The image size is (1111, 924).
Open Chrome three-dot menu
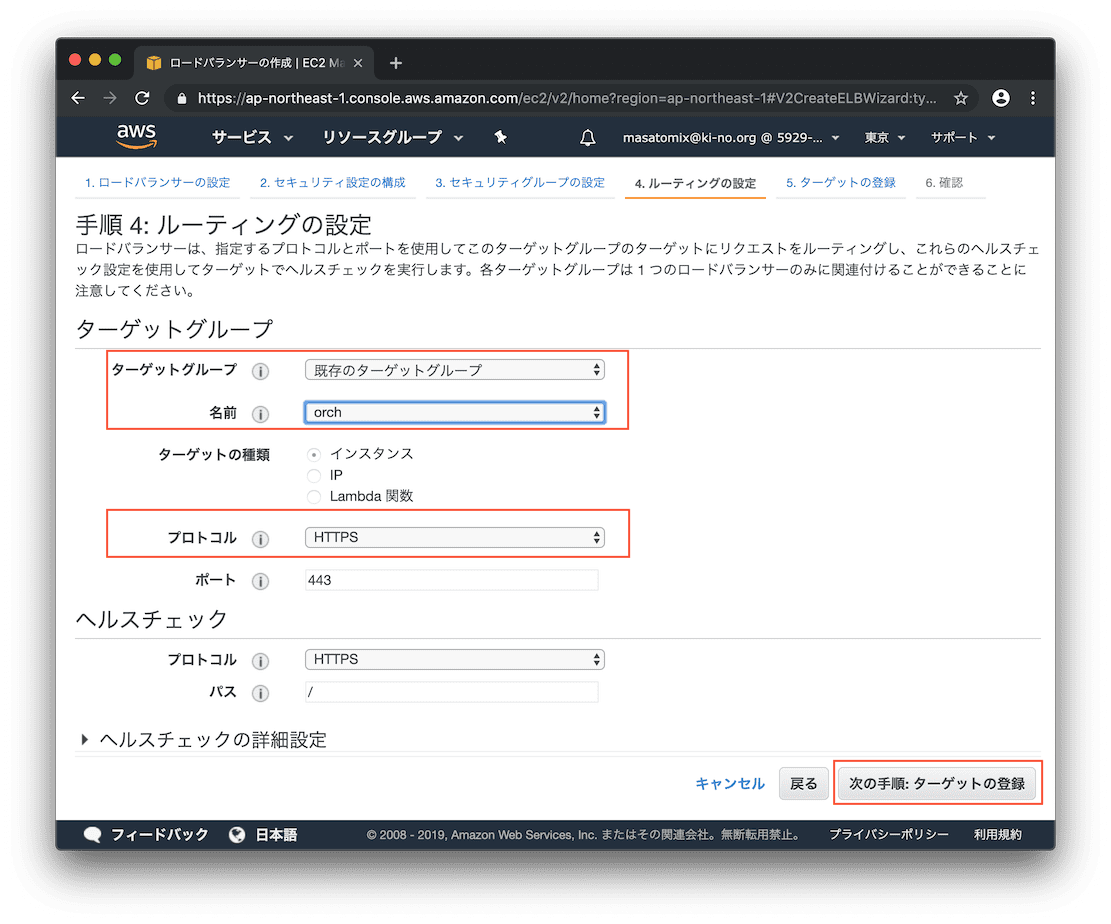(1033, 98)
